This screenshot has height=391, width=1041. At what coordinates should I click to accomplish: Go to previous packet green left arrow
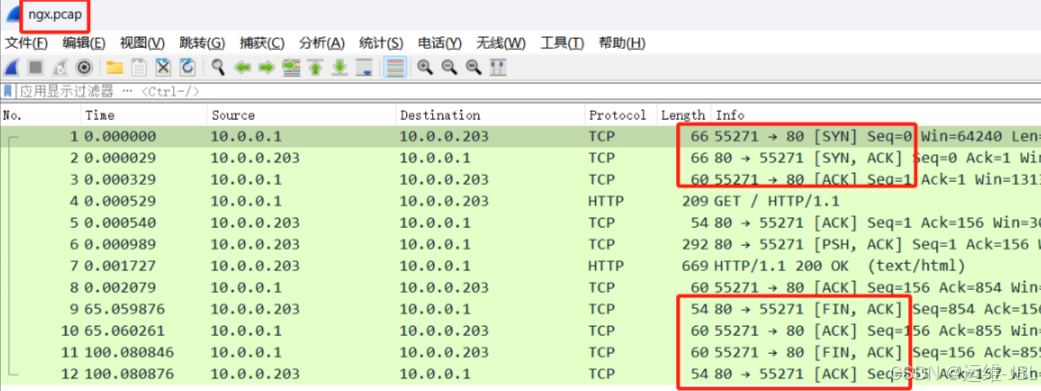(x=242, y=67)
